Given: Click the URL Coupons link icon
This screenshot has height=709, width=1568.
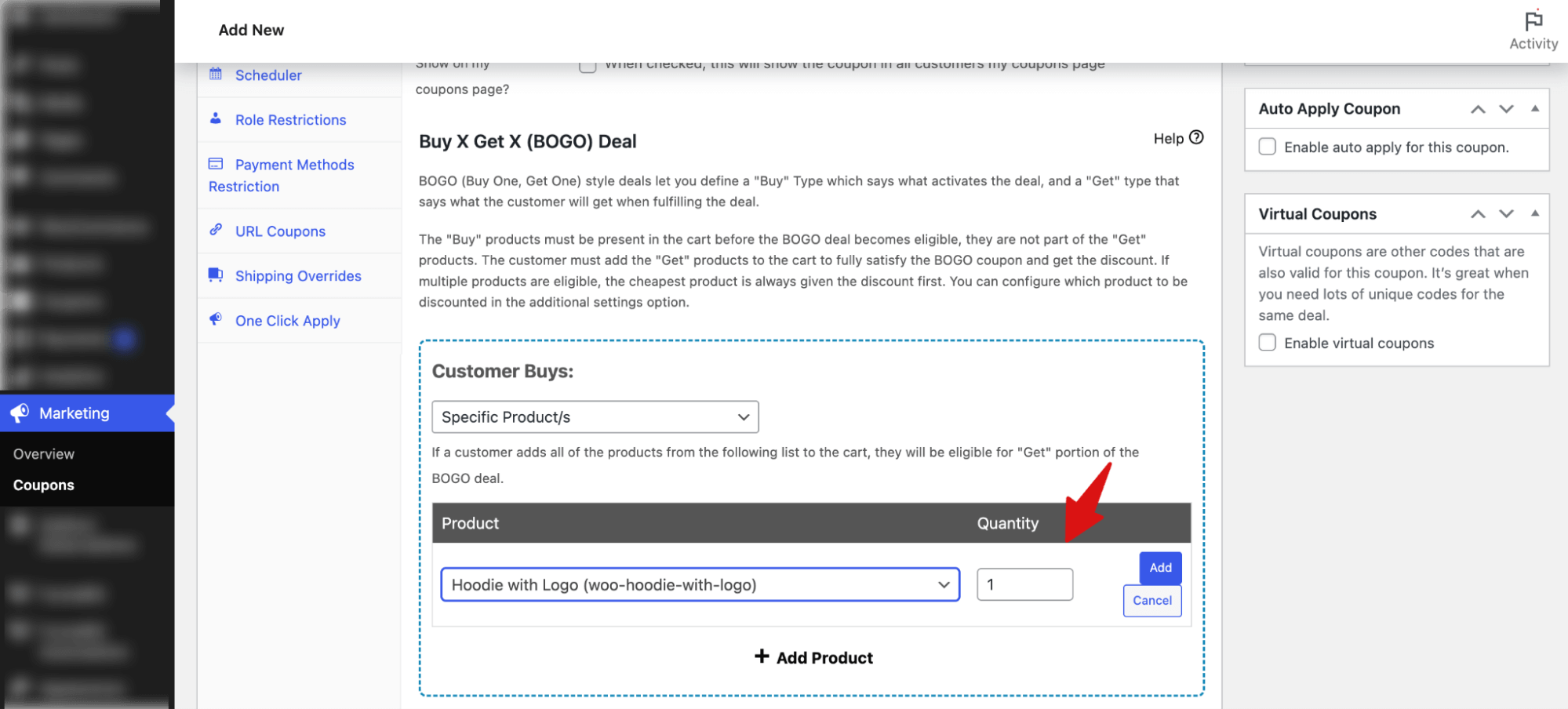Looking at the screenshot, I should 216,230.
